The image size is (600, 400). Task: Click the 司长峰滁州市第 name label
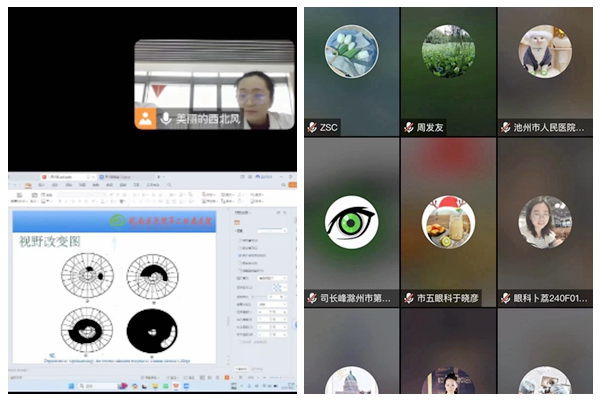[x=355, y=298]
